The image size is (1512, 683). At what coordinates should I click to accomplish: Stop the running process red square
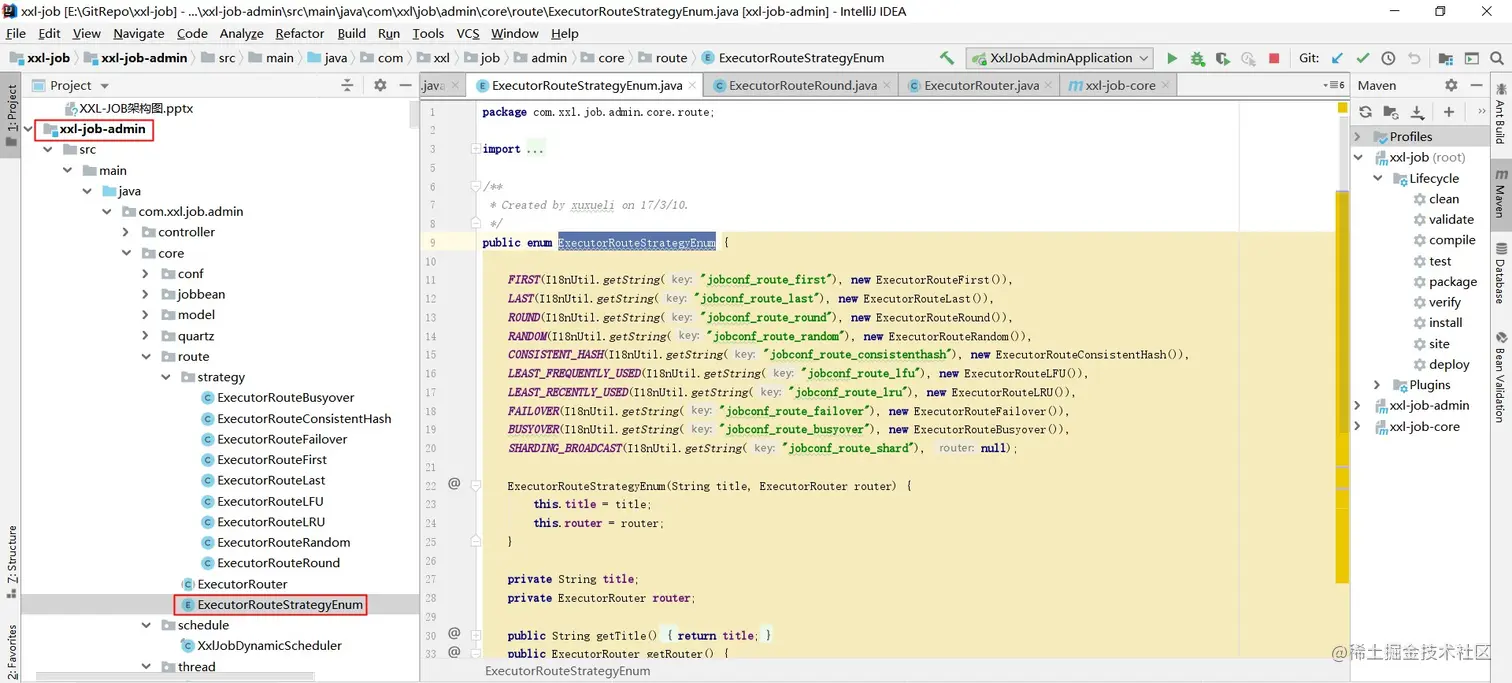pos(1273,58)
